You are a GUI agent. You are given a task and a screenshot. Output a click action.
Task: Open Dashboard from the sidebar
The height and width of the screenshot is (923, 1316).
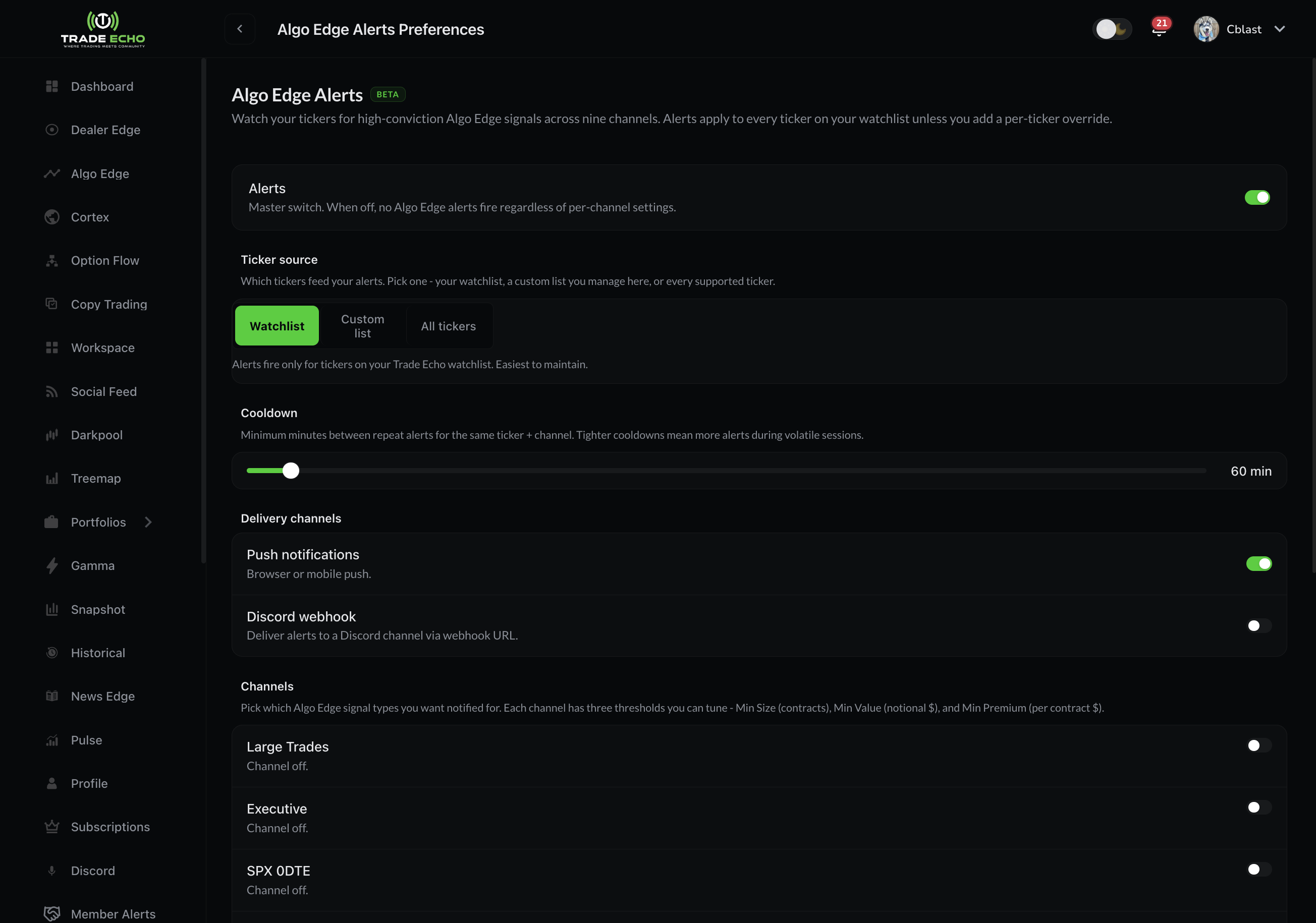click(x=102, y=87)
